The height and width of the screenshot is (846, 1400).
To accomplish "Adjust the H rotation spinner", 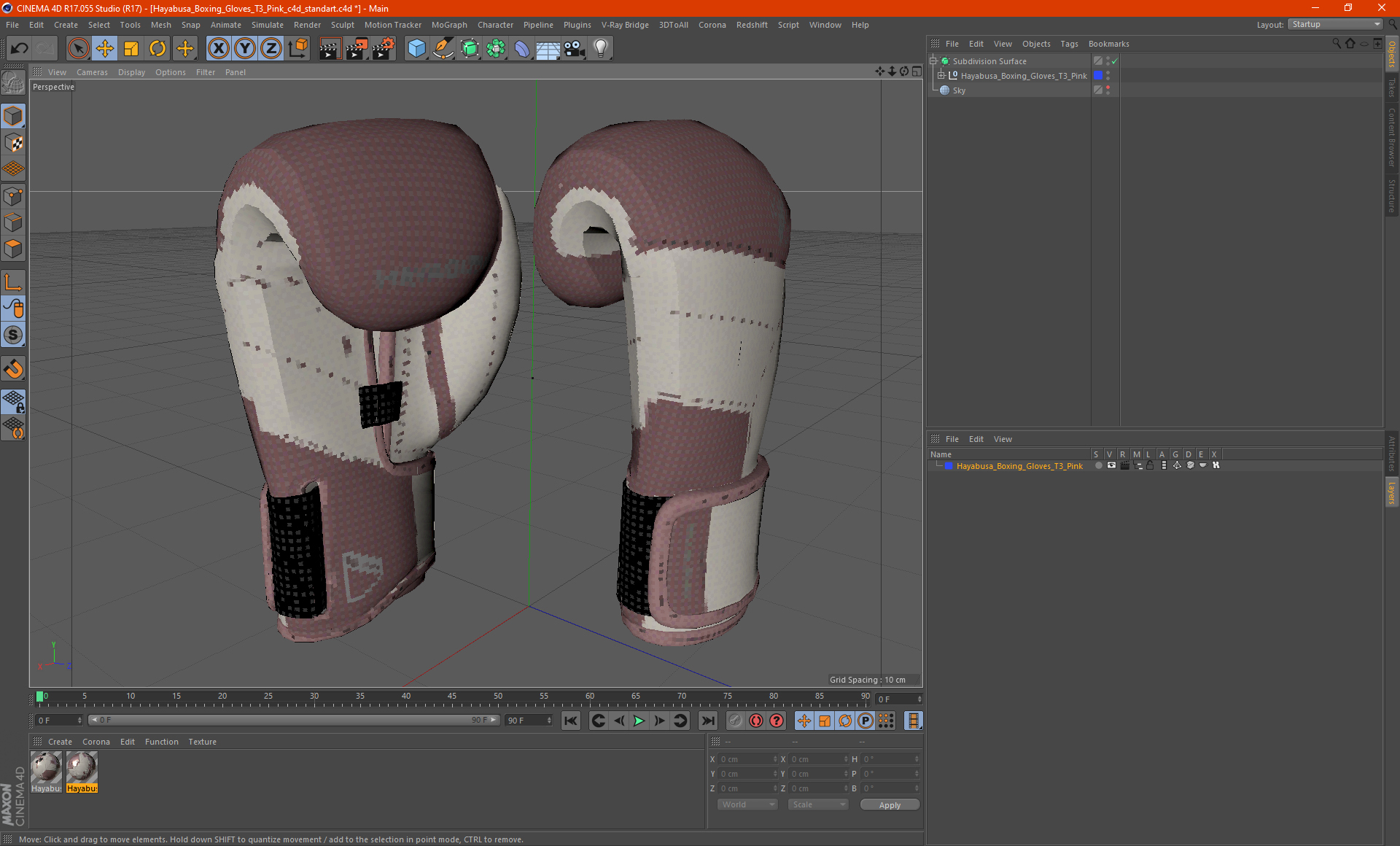I will [x=917, y=759].
